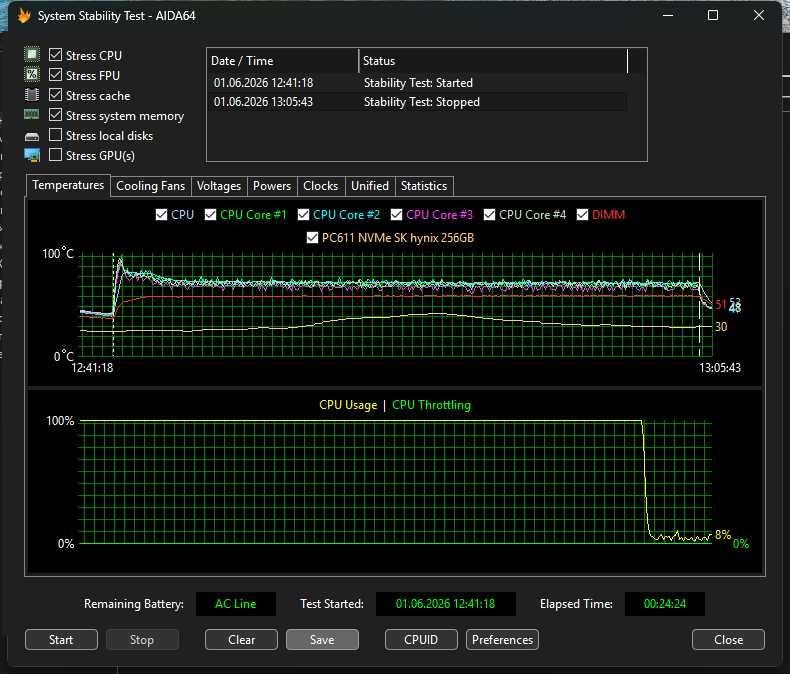Click the Status column header
This screenshot has width=790, height=674.
point(493,61)
